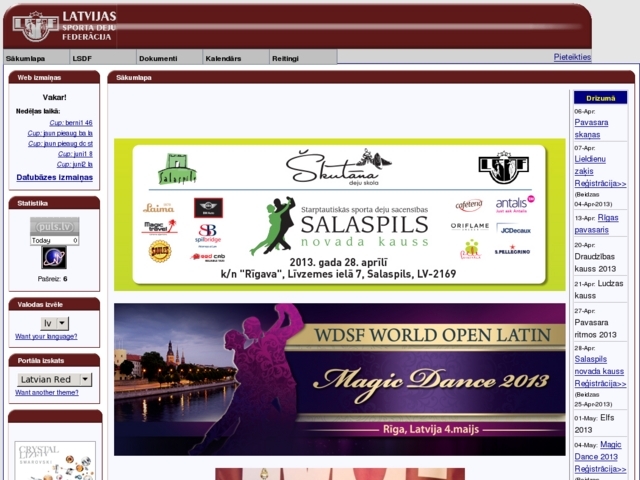The width and height of the screenshot is (640, 480).
Task: Click the planet globe icon under Statistika
Action: tap(54, 257)
